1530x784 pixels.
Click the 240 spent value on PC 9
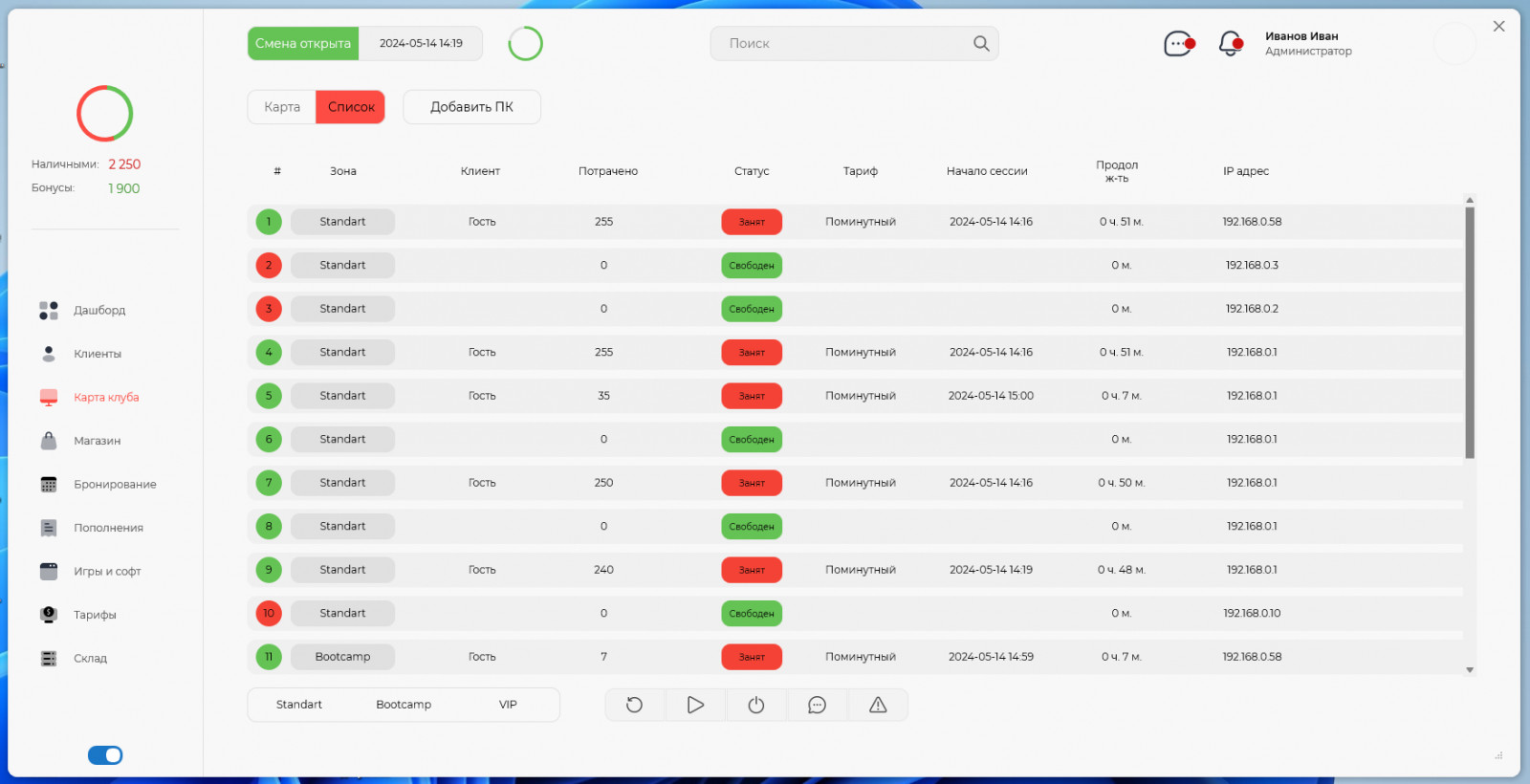(x=603, y=570)
